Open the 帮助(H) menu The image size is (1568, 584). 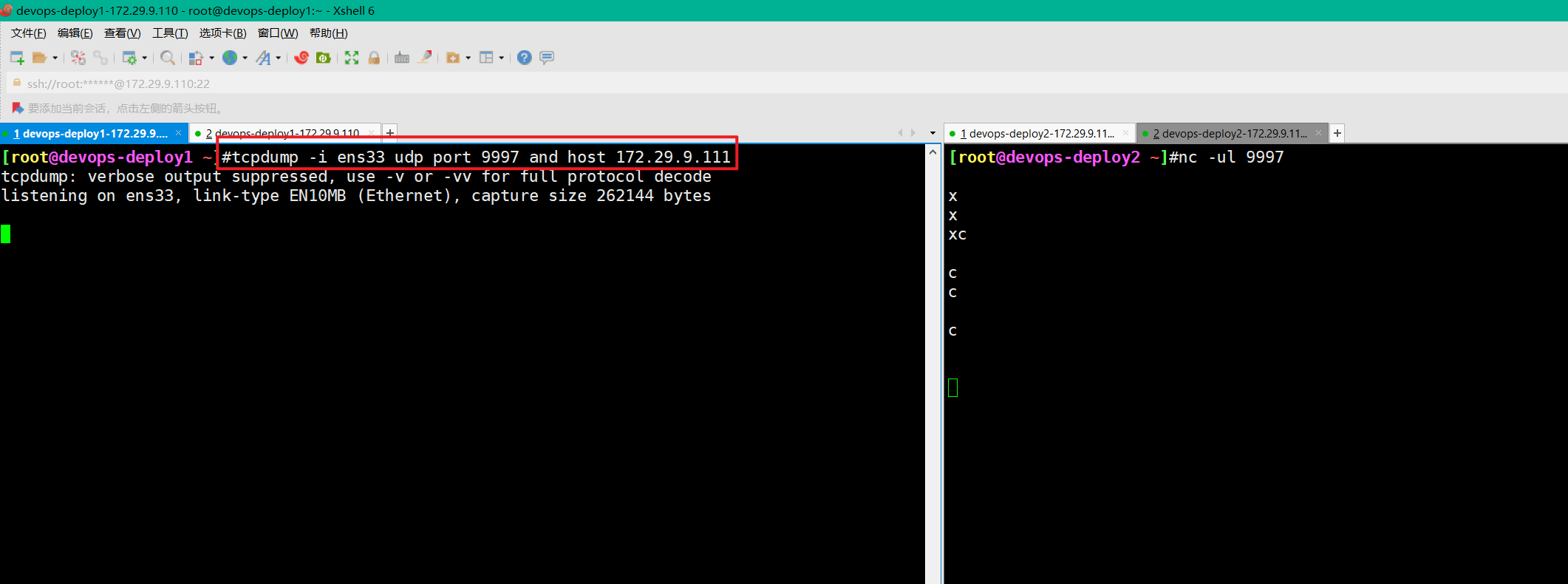(328, 33)
